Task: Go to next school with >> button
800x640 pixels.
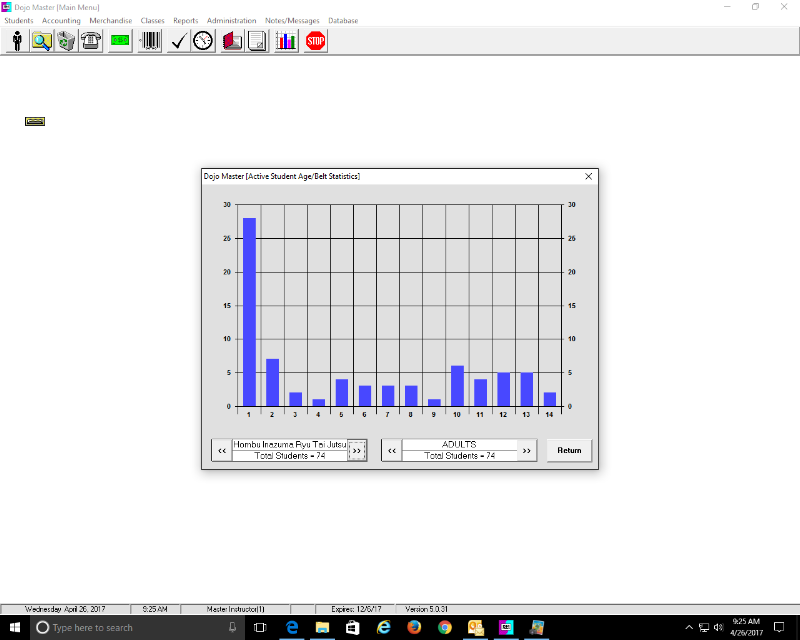Action: pyautogui.click(x=357, y=451)
